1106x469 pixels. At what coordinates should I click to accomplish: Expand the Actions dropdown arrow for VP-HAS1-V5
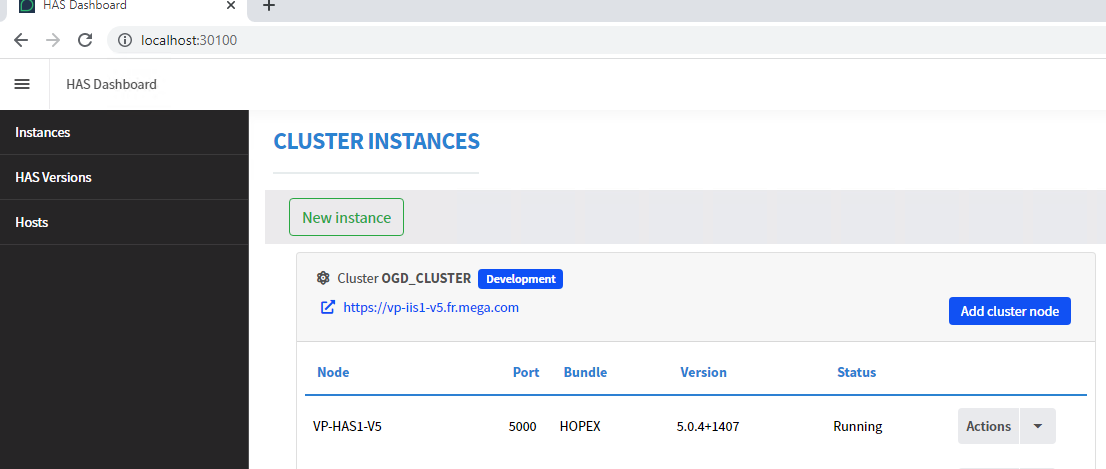(1038, 426)
